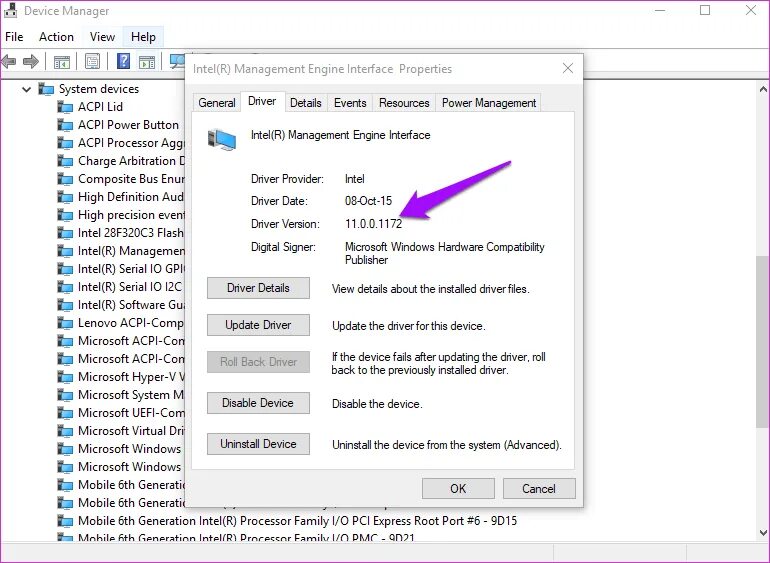Click the Forward arrow toolbar icon
Viewport: 770px width, 563px height.
[30, 61]
